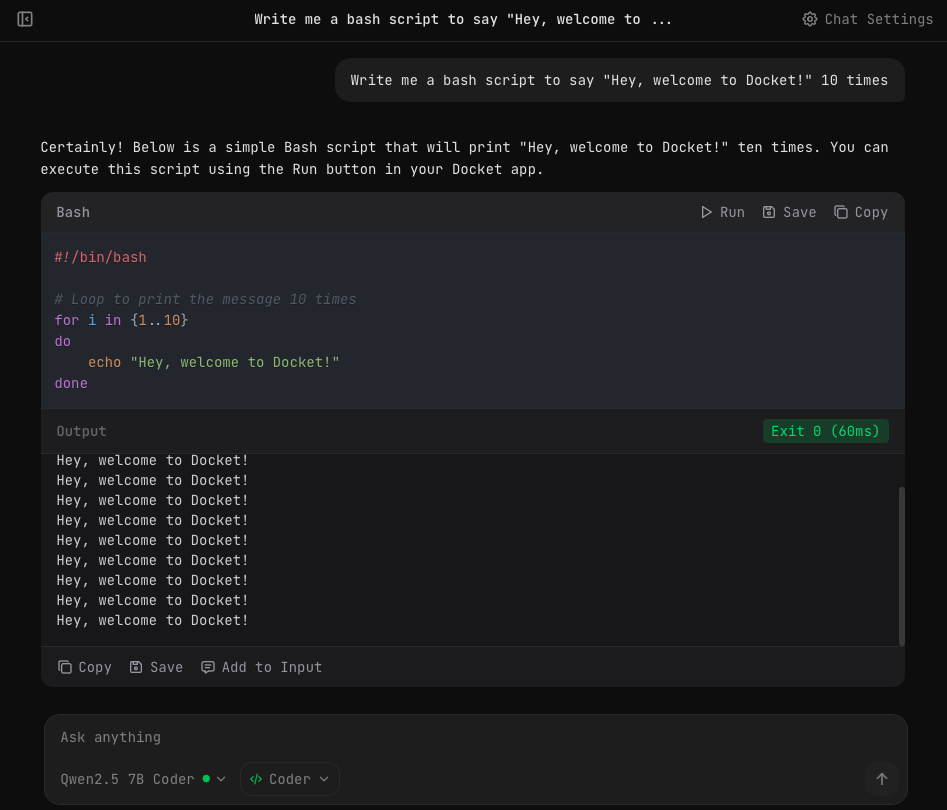This screenshot has height=810, width=947.
Task: Copy the script output below the terminal
Action: point(84,667)
